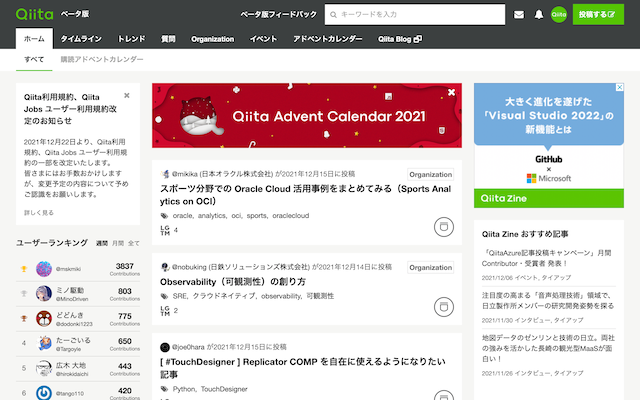Open the TouchDesigner tag

pyautogui.click(x=224, y=389)
